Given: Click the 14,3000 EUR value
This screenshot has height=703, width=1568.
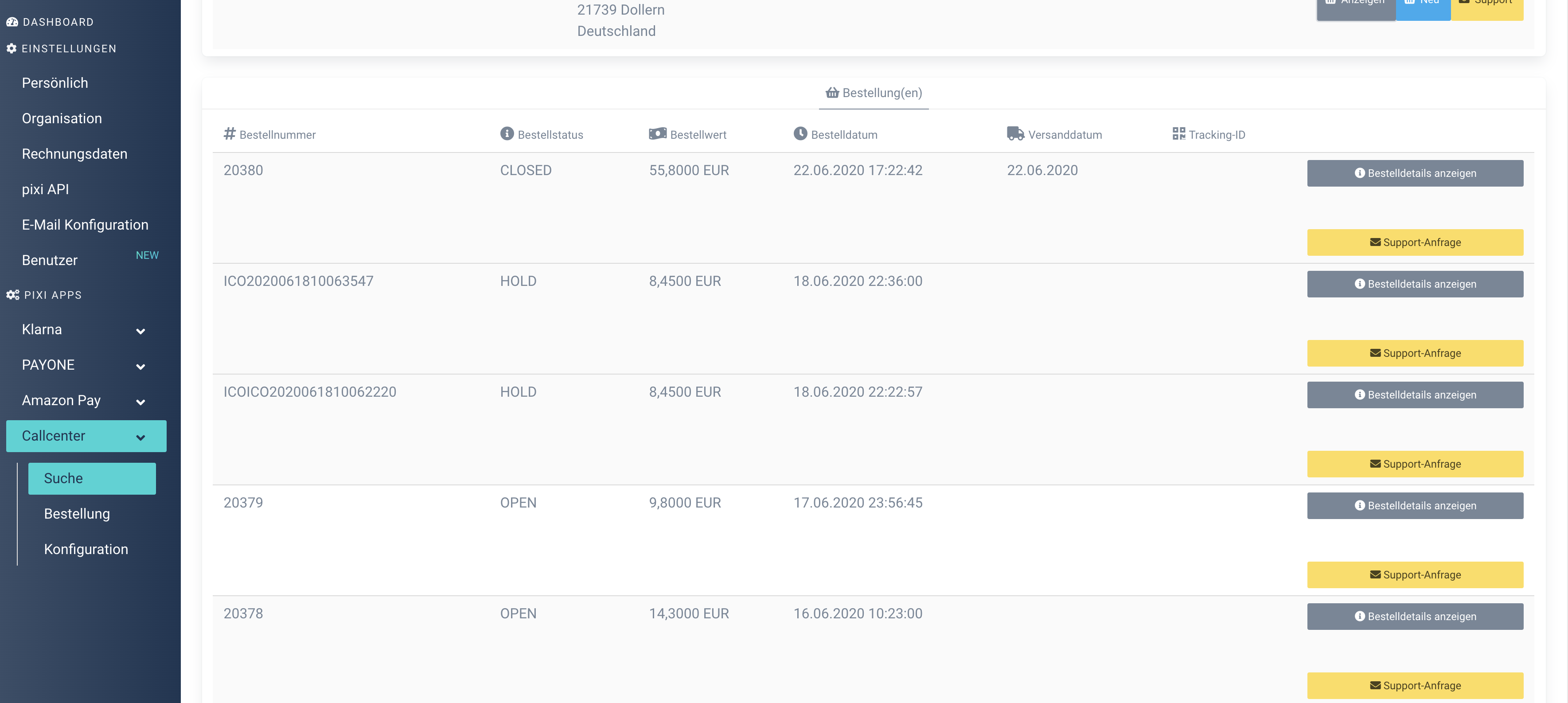Looking at the screenshot, I should tap(689, 613).
